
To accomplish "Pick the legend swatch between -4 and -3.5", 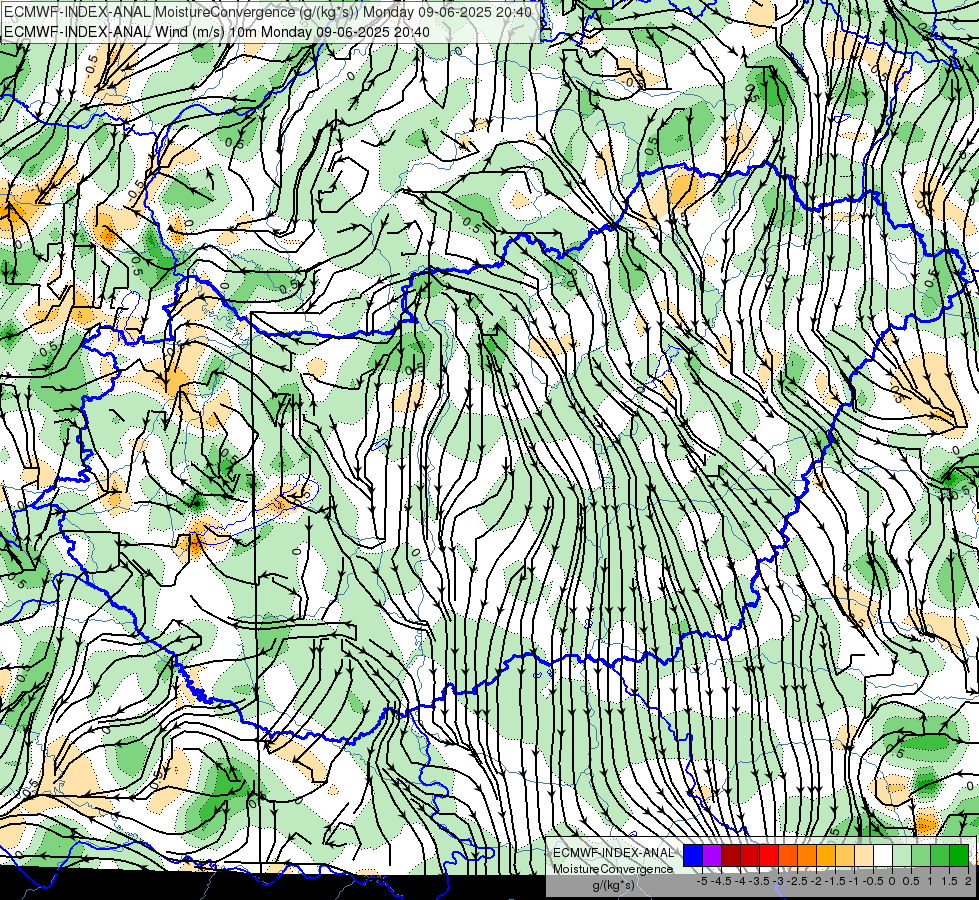I will click(x=750, y=855).
